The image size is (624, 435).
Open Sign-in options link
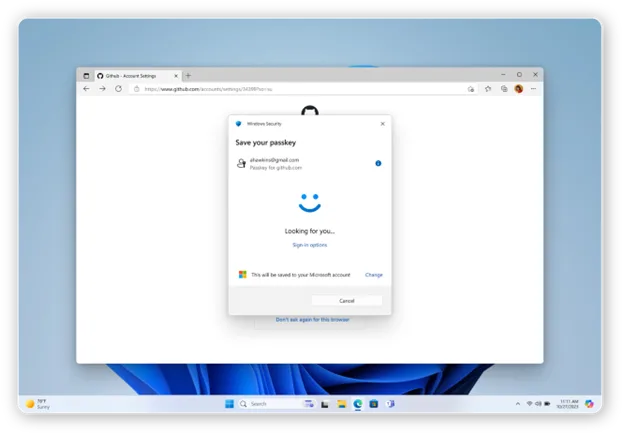click(310, 245)
